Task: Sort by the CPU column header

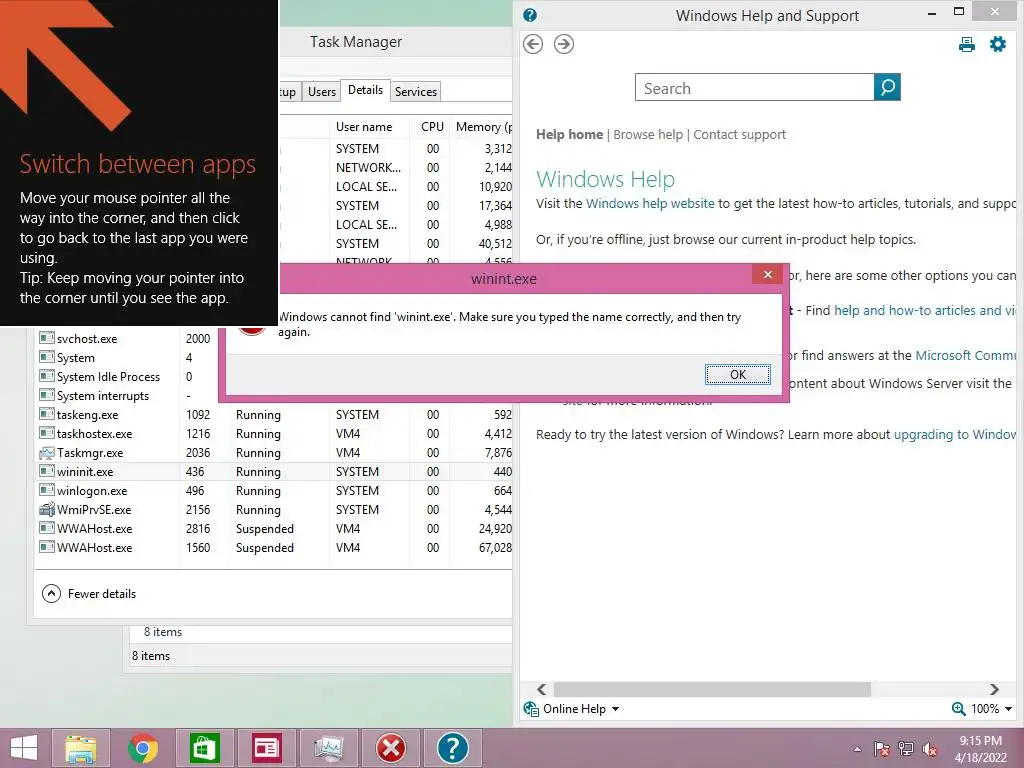Action: tap(431, 127)
